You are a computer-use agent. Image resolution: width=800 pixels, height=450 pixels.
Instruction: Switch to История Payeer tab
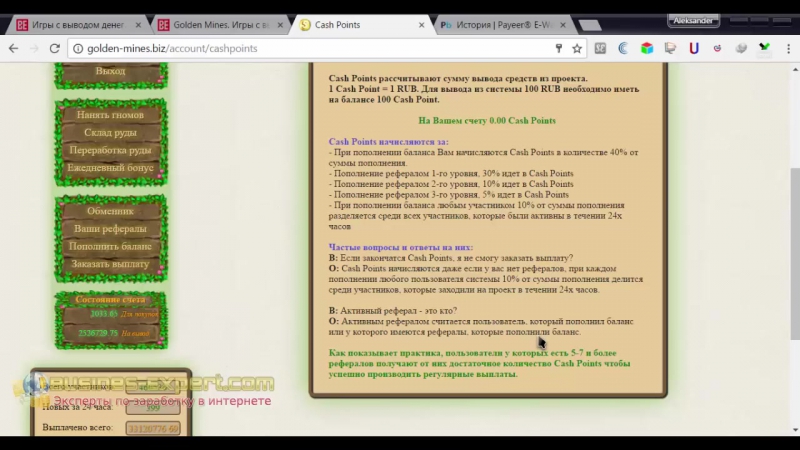(503, 25)
